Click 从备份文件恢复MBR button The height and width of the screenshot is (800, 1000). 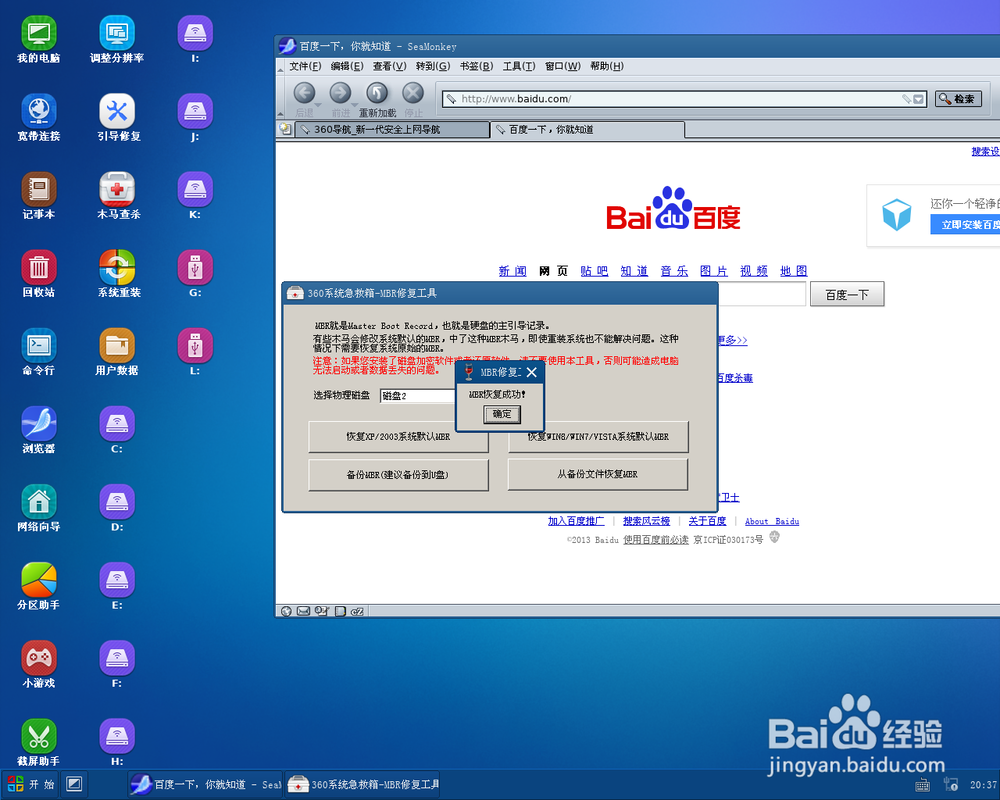coord(598,474)
